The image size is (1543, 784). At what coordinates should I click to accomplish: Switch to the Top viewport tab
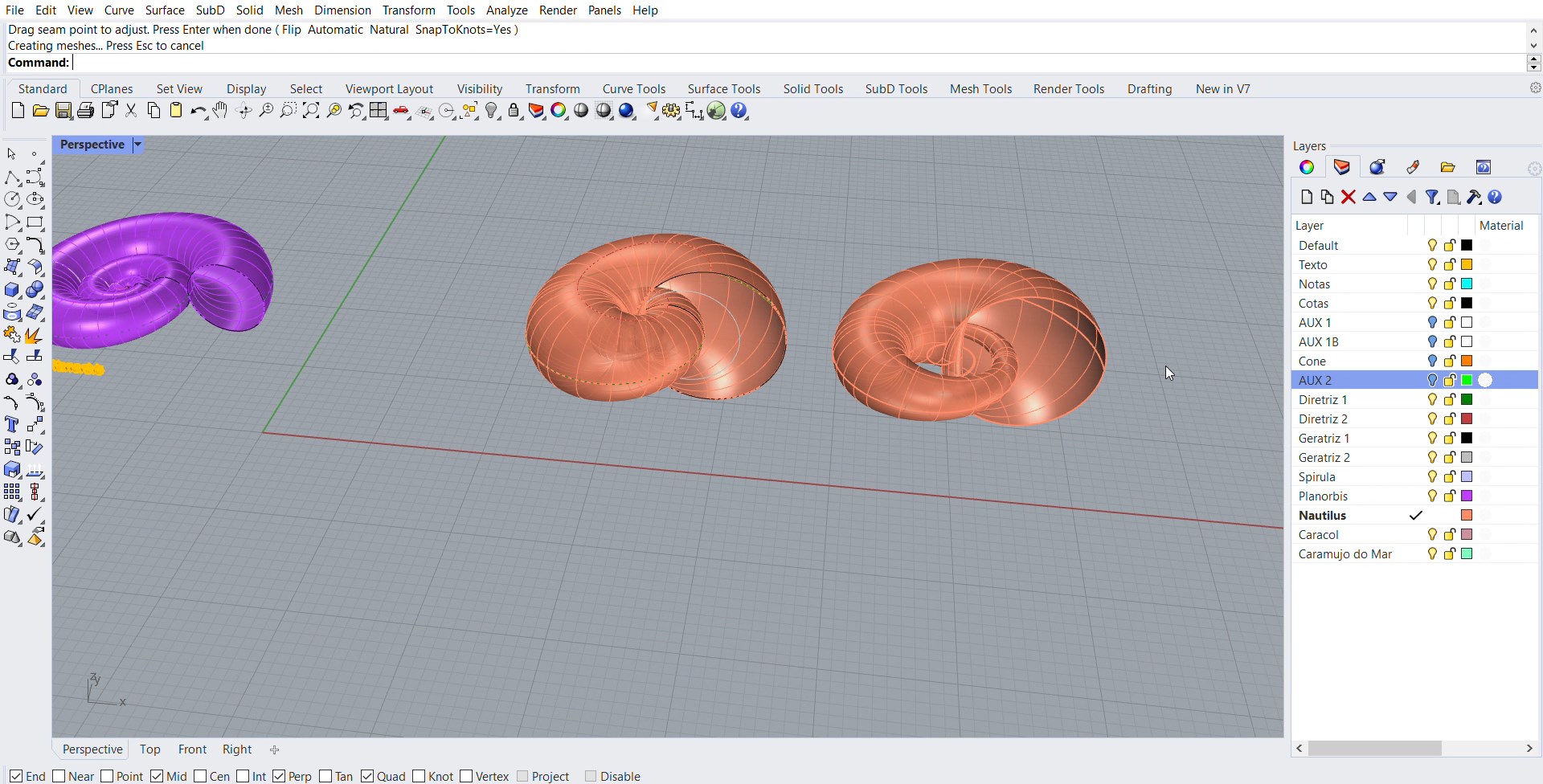(150, 749)
